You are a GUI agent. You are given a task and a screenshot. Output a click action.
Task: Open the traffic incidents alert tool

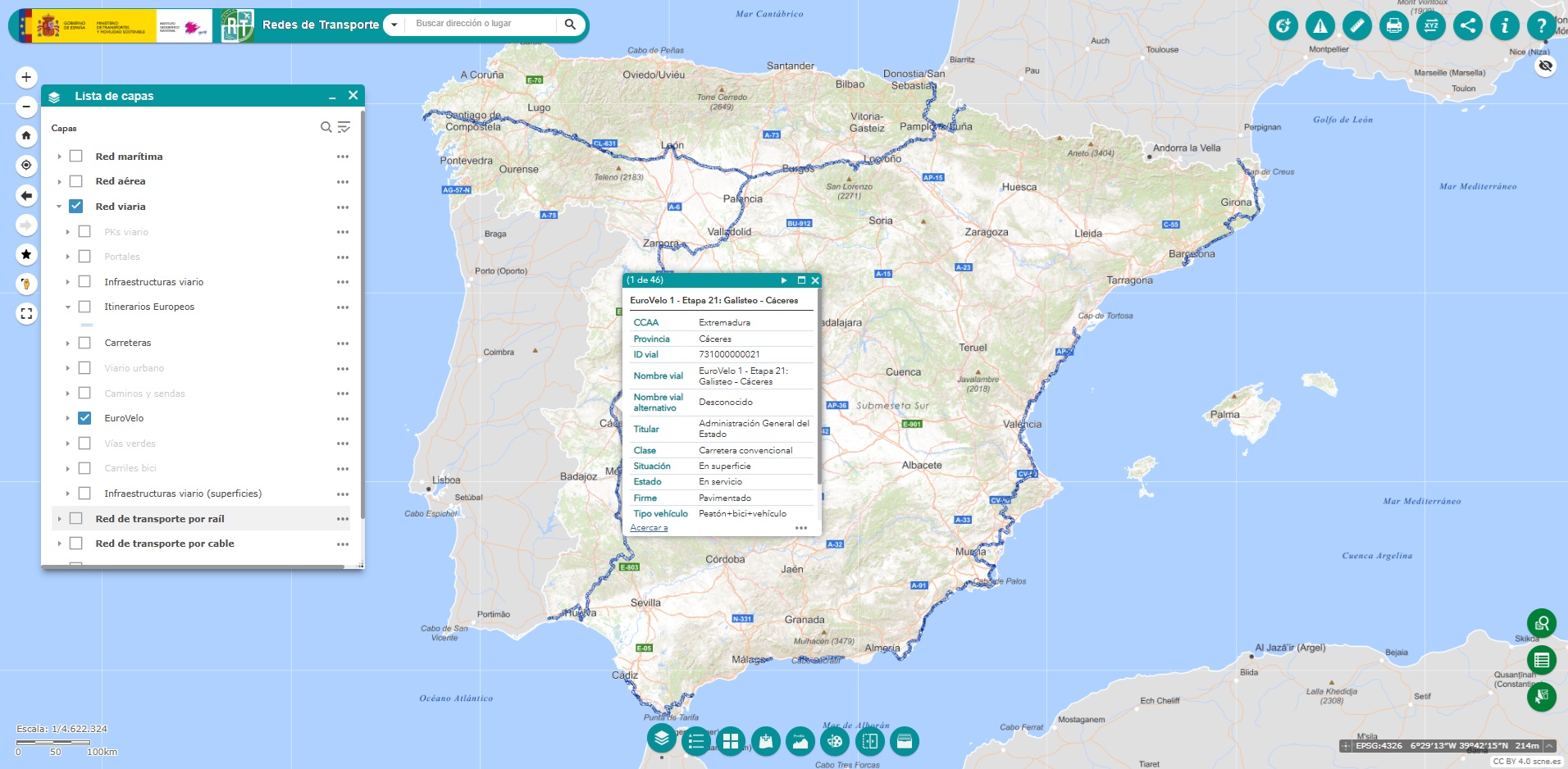tap(1320, 25)
